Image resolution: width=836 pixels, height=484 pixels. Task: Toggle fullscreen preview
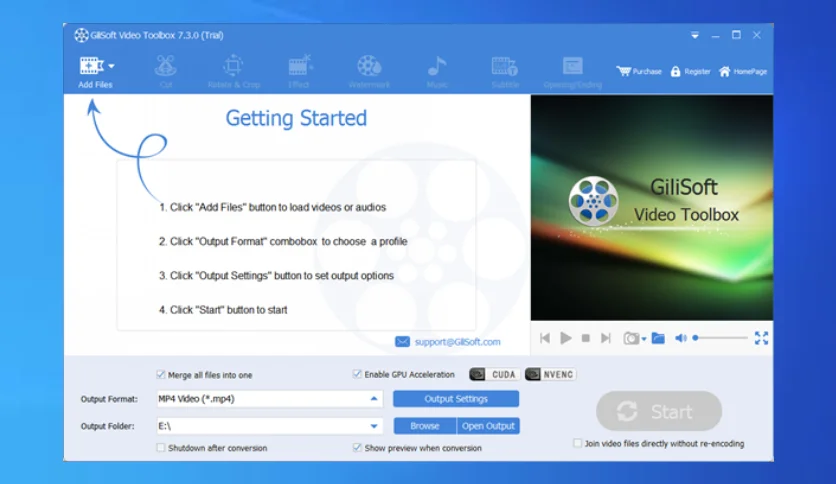pos(761,338)
